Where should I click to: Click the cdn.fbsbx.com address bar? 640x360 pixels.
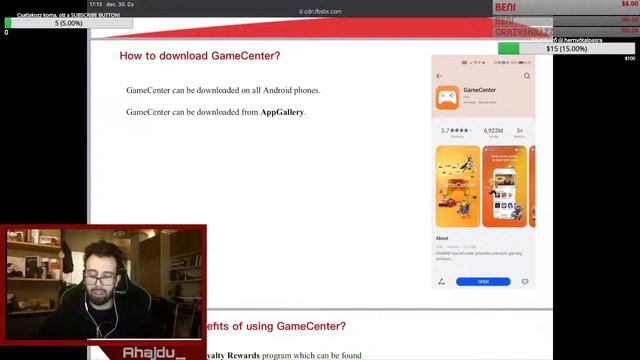point(320,11)
